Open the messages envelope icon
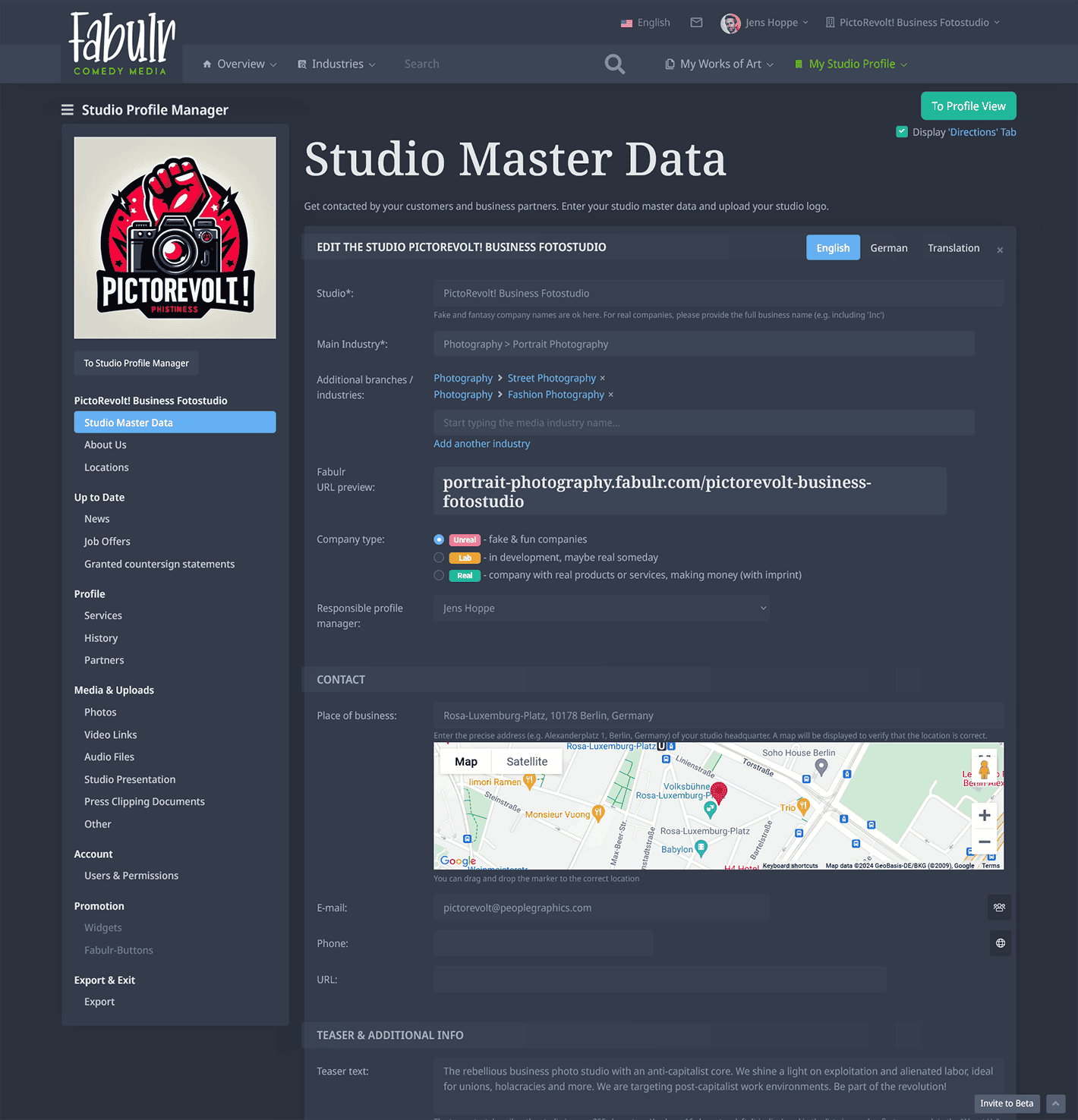 pos(696,22)
